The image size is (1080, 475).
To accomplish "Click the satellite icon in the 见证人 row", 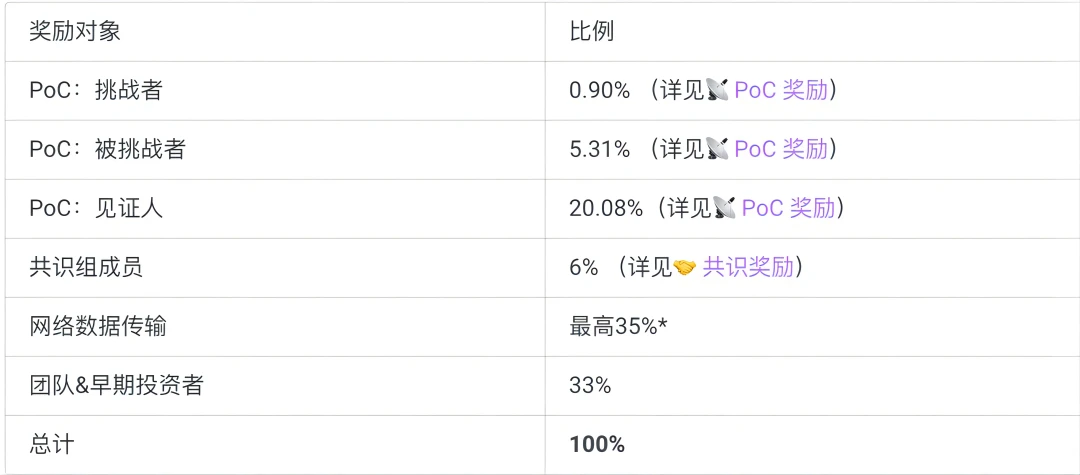I will [x=724, y=209].
